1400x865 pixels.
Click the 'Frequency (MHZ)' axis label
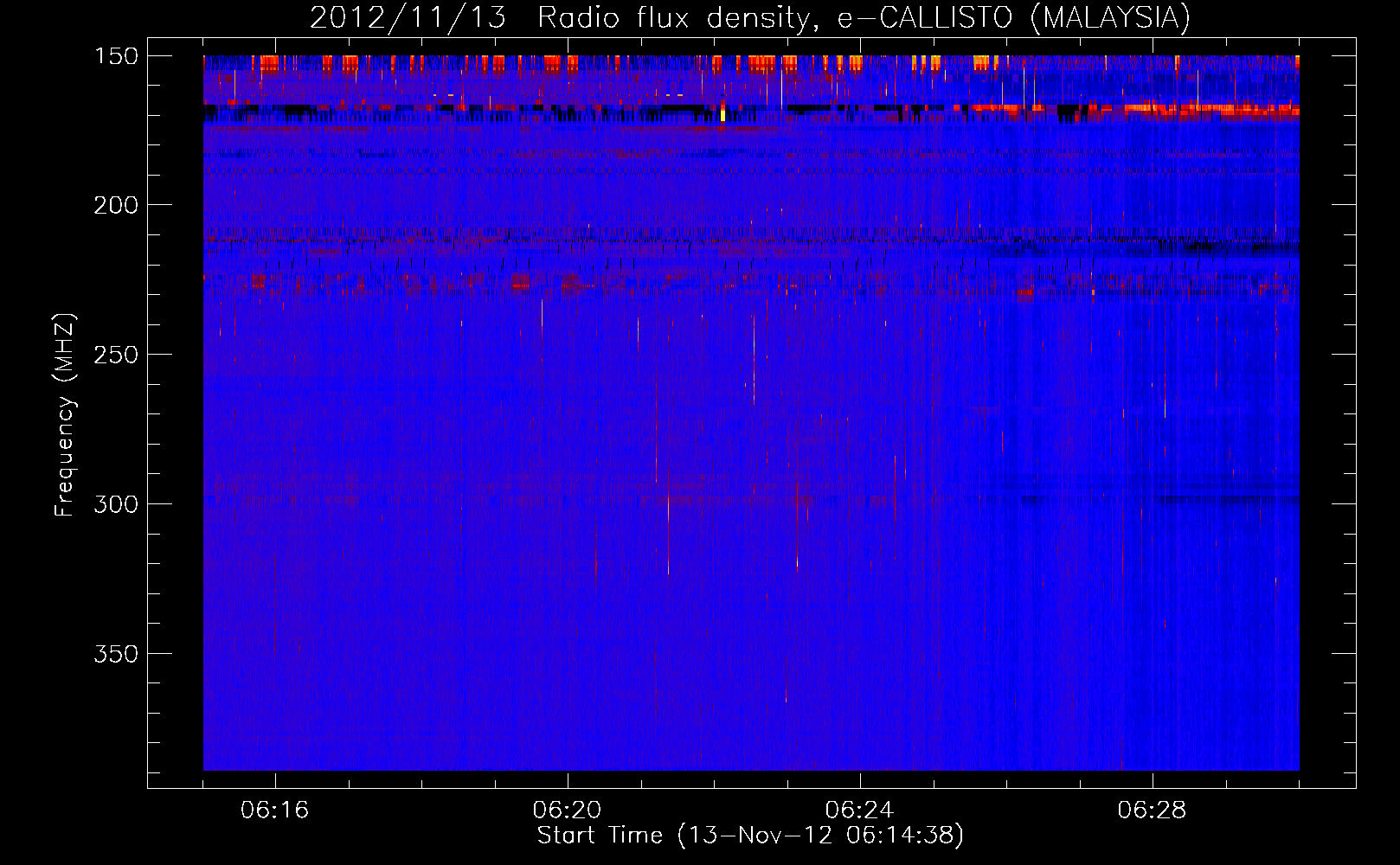point(65,414)
